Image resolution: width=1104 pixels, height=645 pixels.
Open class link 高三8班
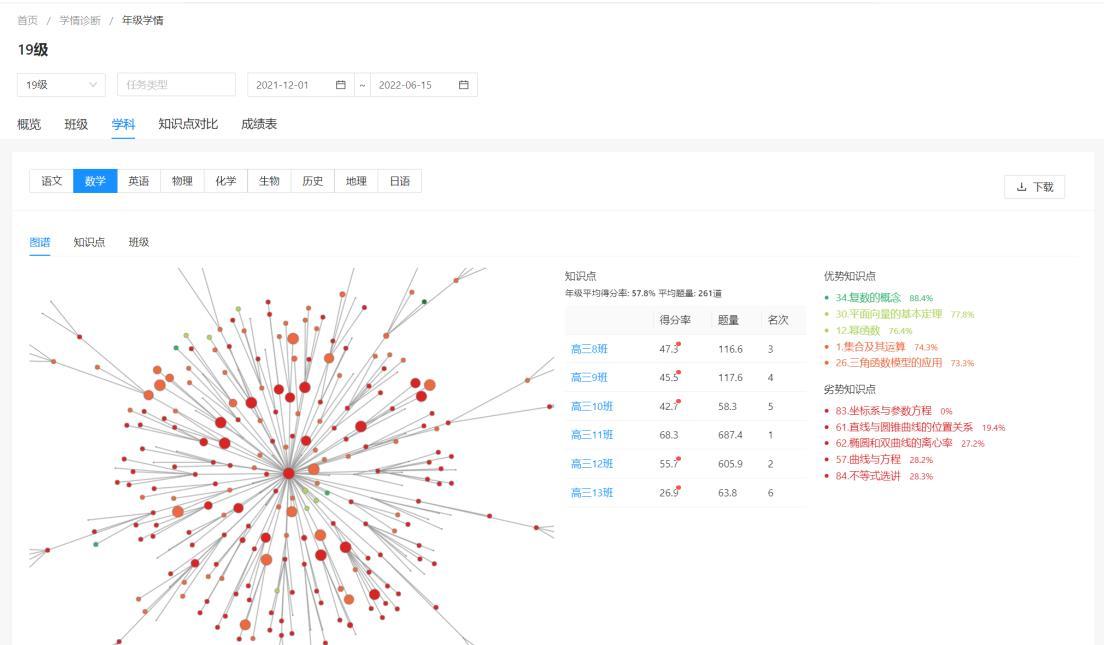pyautogui.click(x=589, y=349)
